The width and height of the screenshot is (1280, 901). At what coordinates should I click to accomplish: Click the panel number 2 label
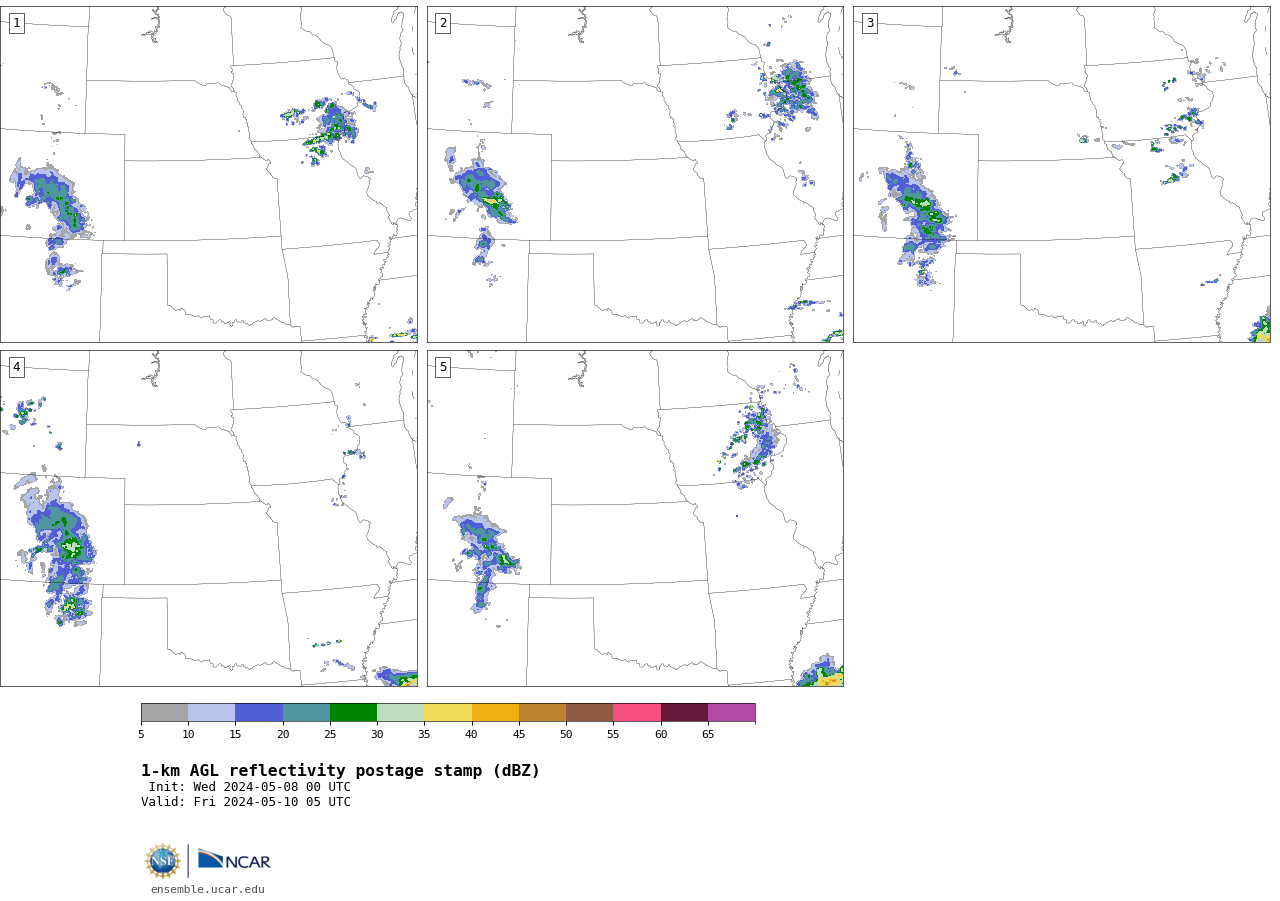coord(443,23)
